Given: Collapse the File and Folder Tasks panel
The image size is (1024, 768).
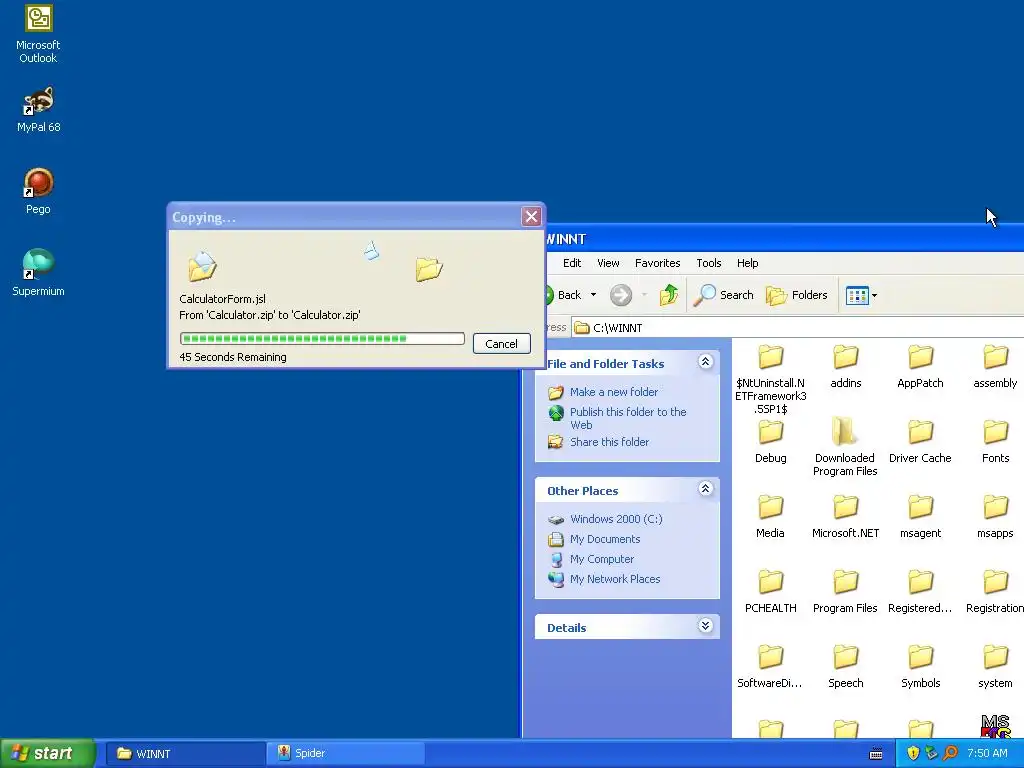Looking at the screenshot, I should click(x=705, y=362).
